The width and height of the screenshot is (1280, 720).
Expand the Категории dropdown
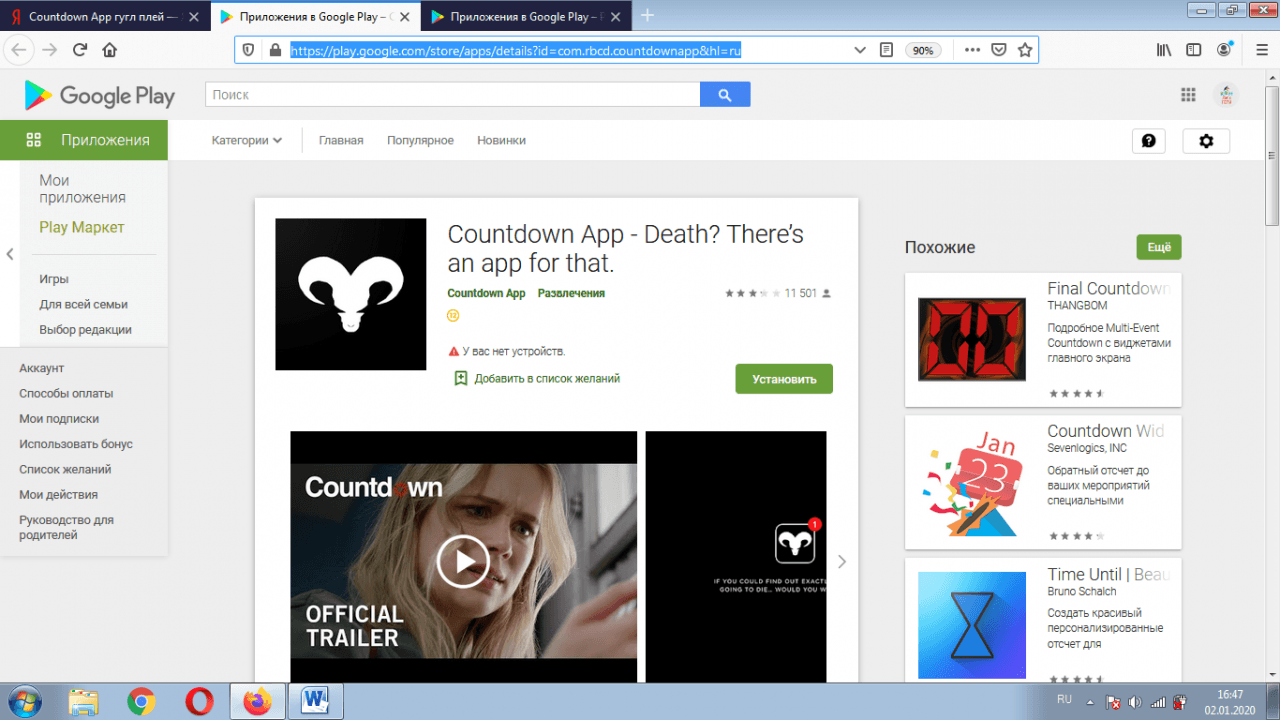pos(246,141)
